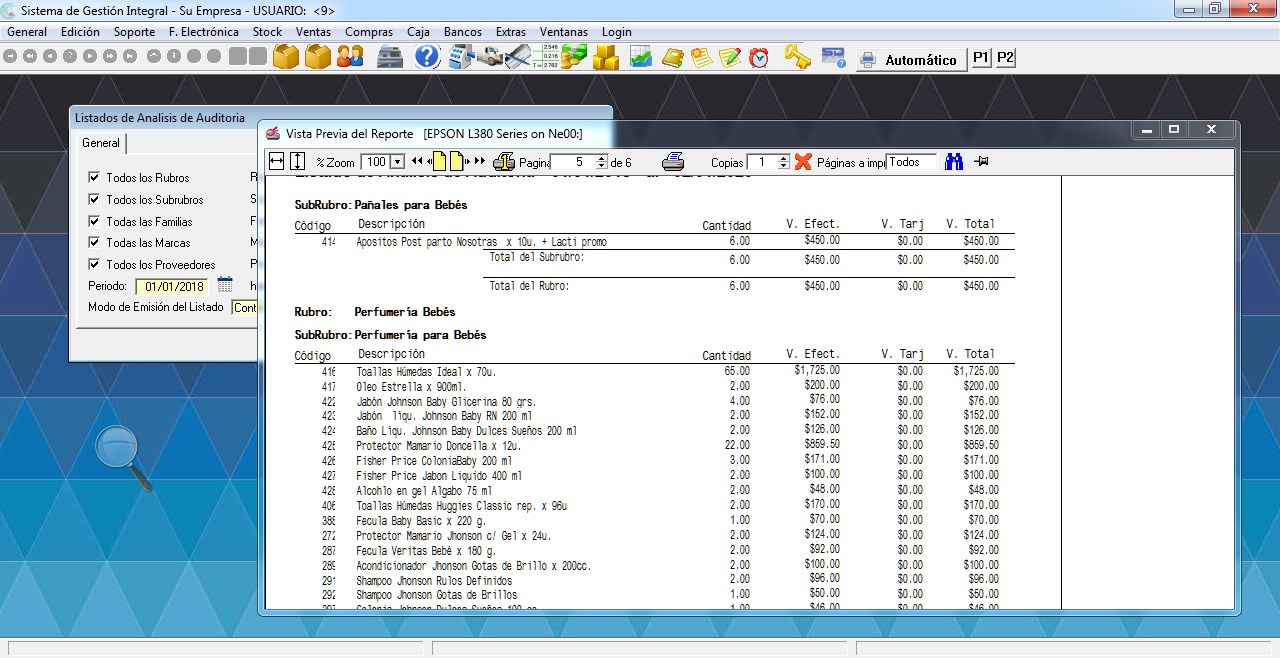The image size is (1280, 658).
Task: Open the customers people icon
Action: (350, 58)
